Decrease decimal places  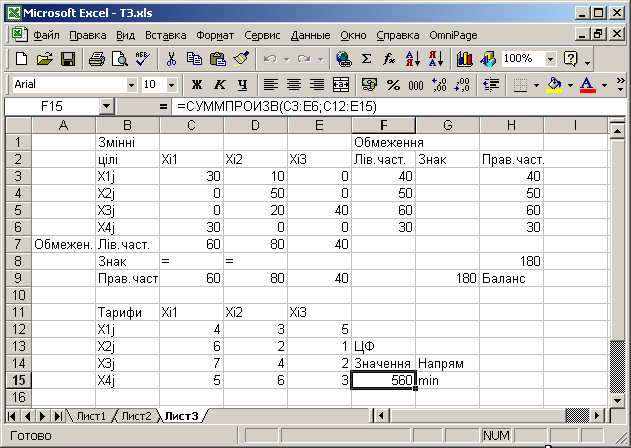(462, 85)
